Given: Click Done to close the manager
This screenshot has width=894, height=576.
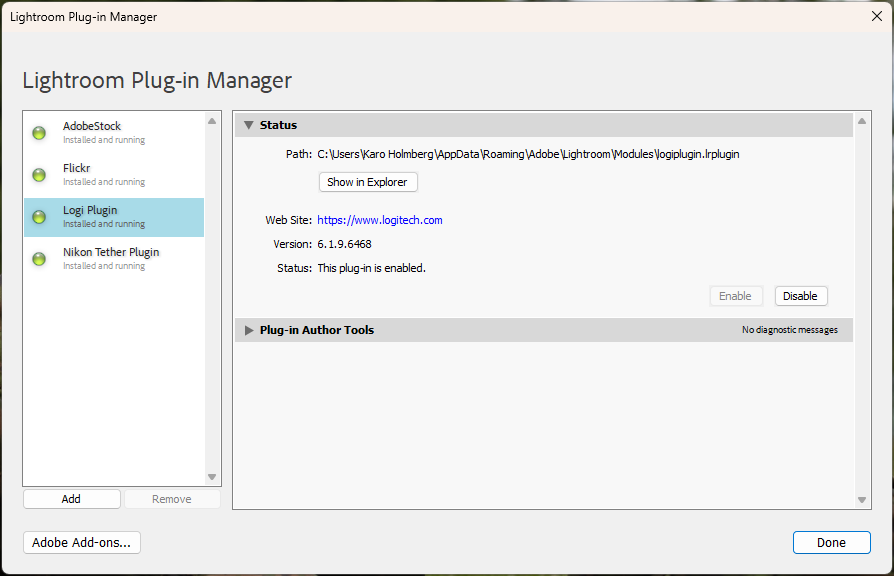Looking at the screenshot, I should point(831,542).
